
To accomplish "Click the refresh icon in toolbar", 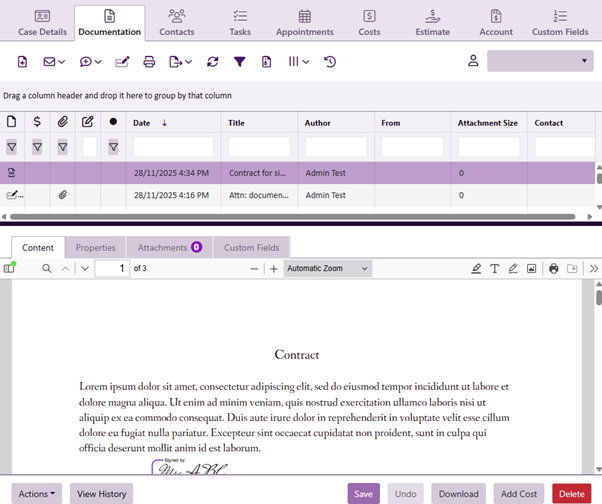I will (212, 62).
